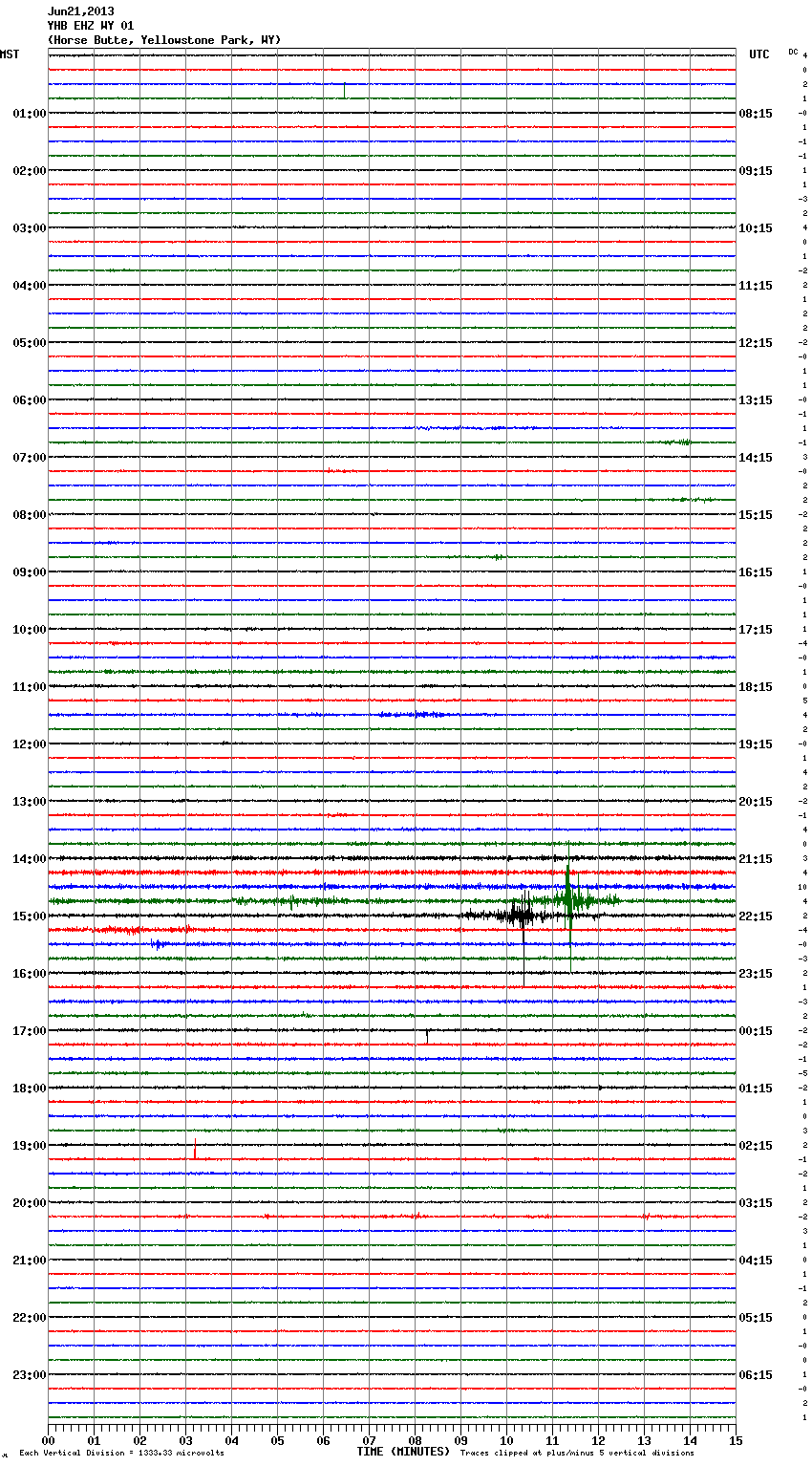Click the 06:15 UTC time label
This screenshot has width=812, height=1466.
(756, 1375)
